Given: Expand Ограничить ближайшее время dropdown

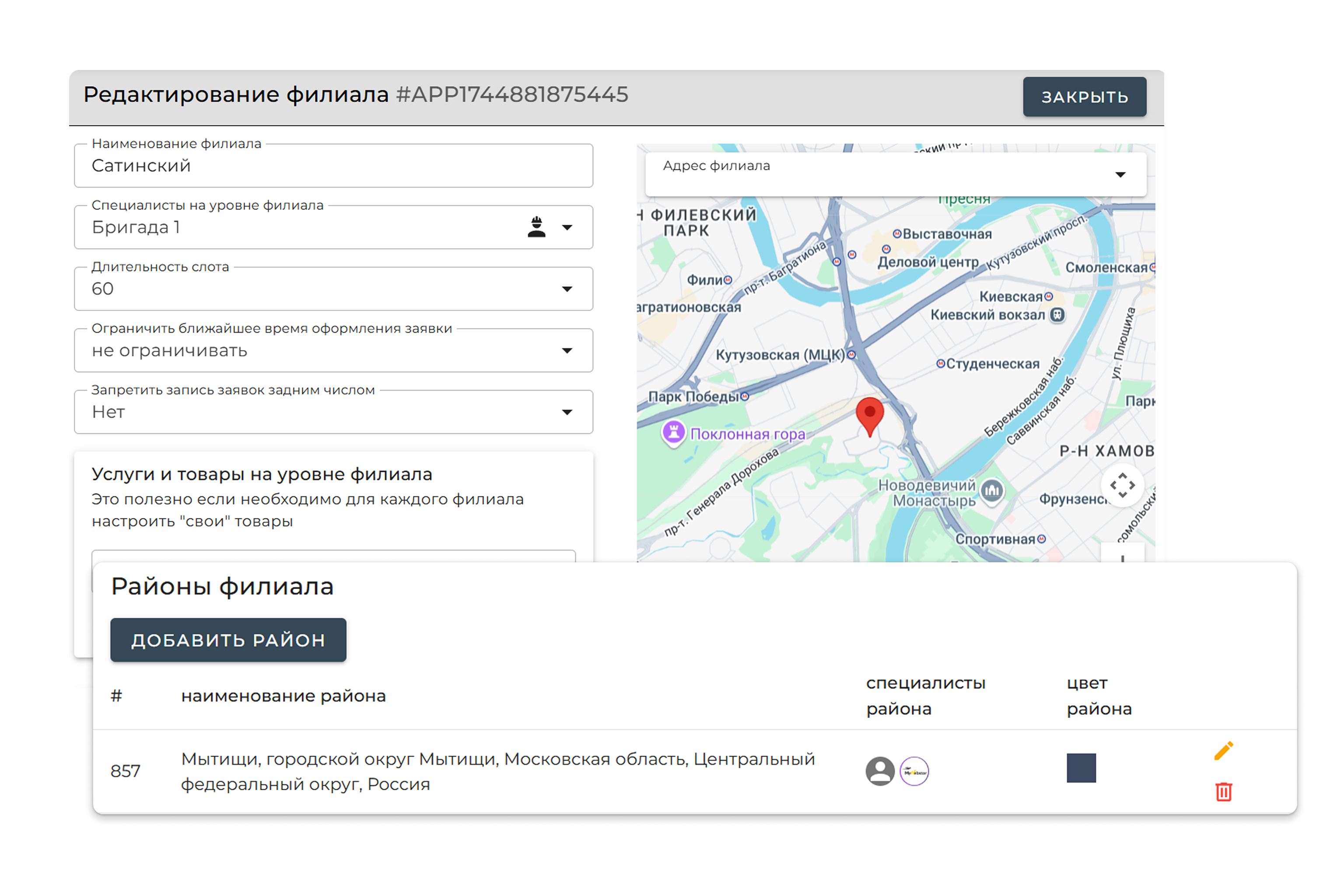Looking at the screenshot, I should (566, 351).
